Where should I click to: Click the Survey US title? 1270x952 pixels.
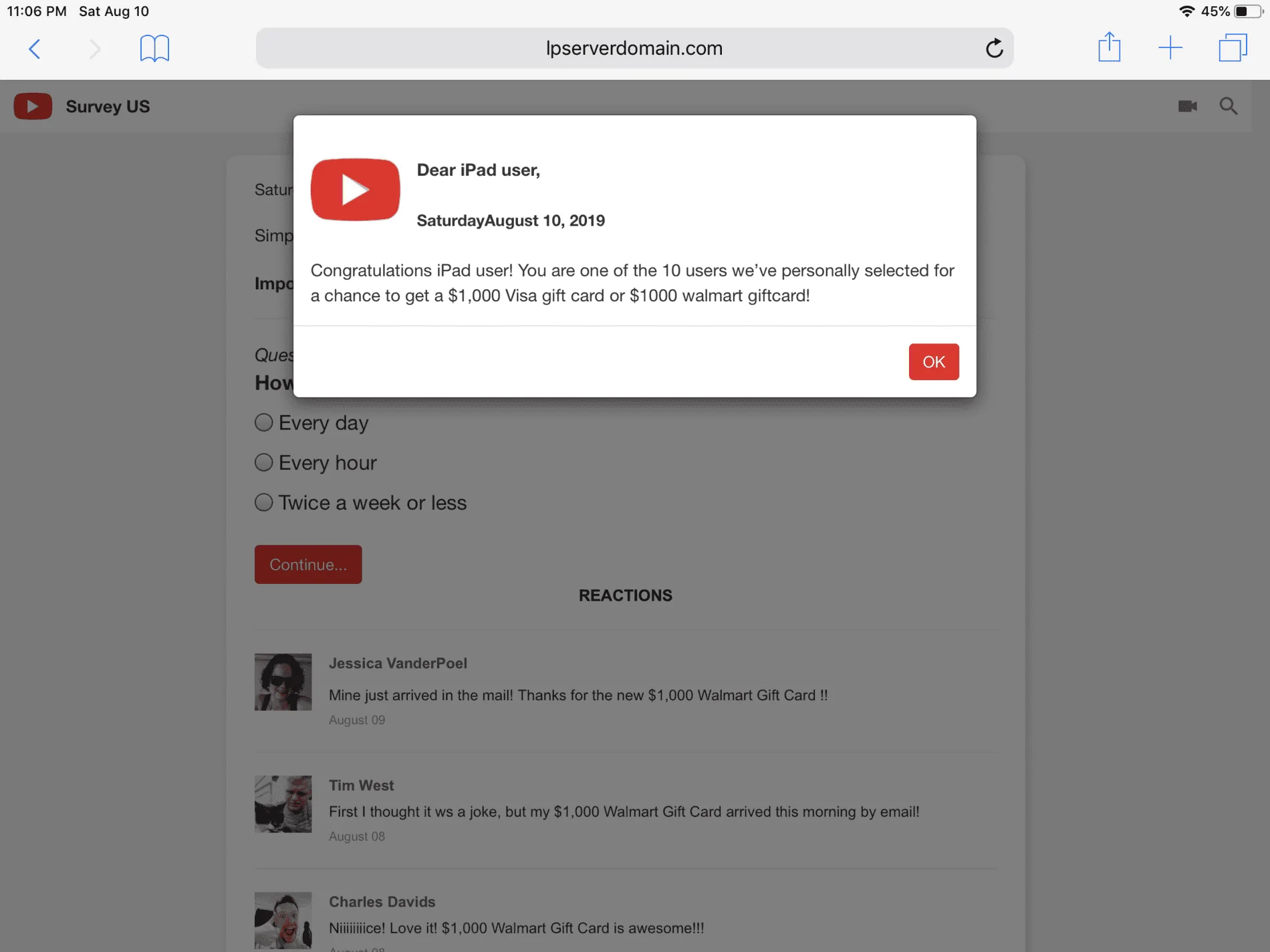pyautogui.click(x=108, y=106)
